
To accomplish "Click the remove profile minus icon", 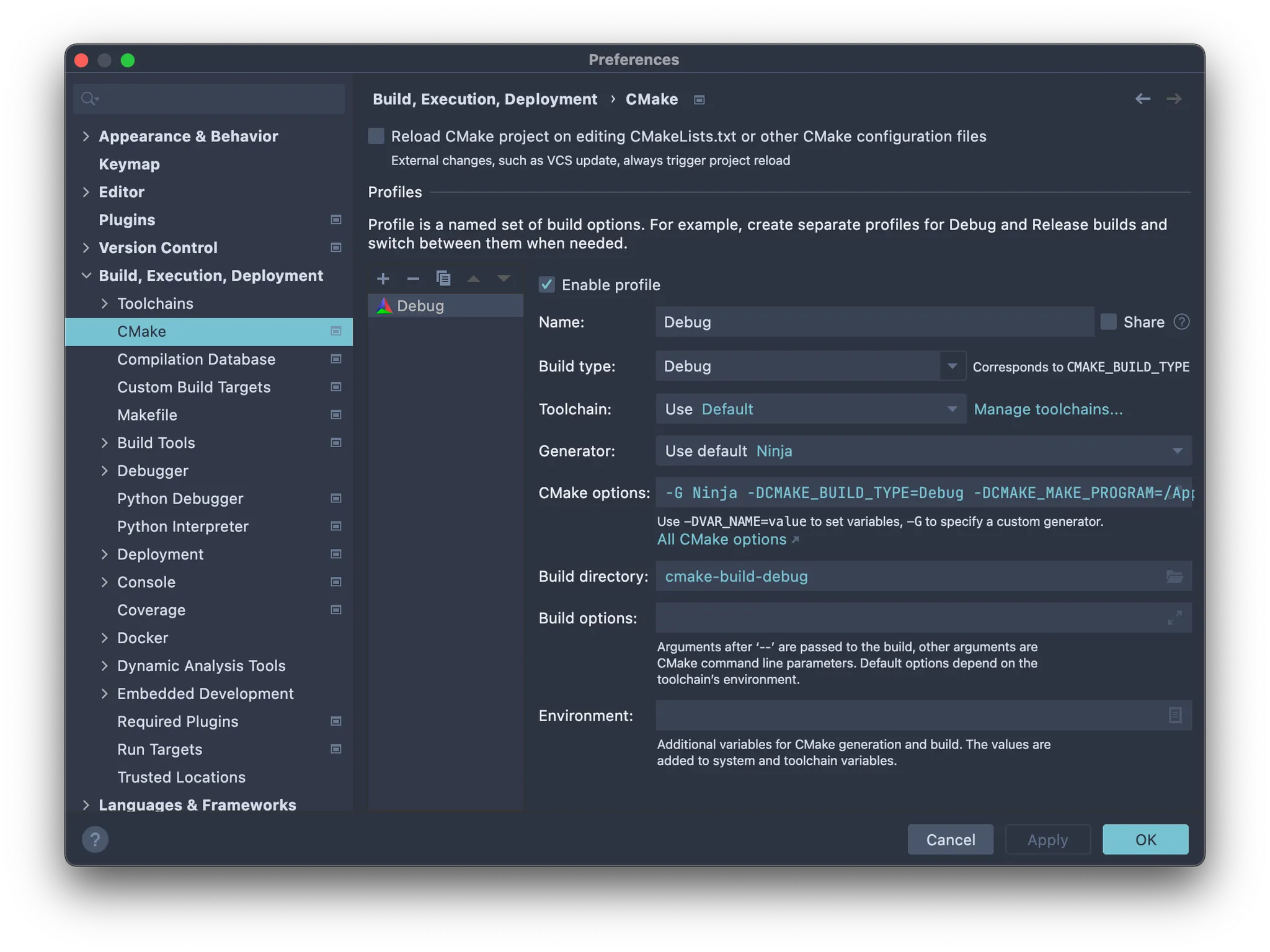I will (x=413, y=278).
